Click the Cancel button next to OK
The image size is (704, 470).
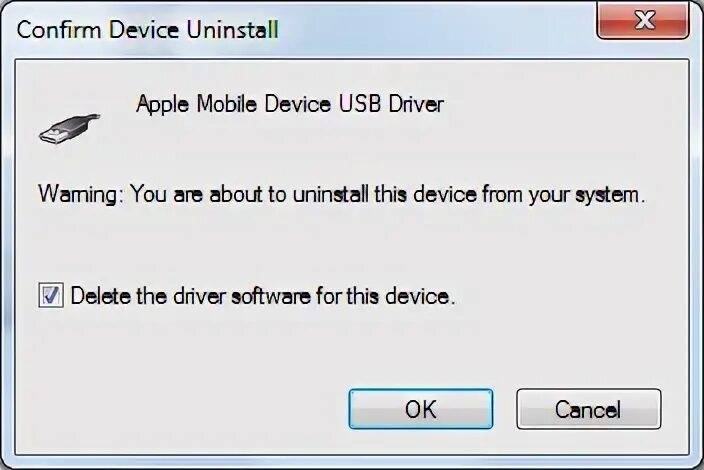(x=589, y=409)
